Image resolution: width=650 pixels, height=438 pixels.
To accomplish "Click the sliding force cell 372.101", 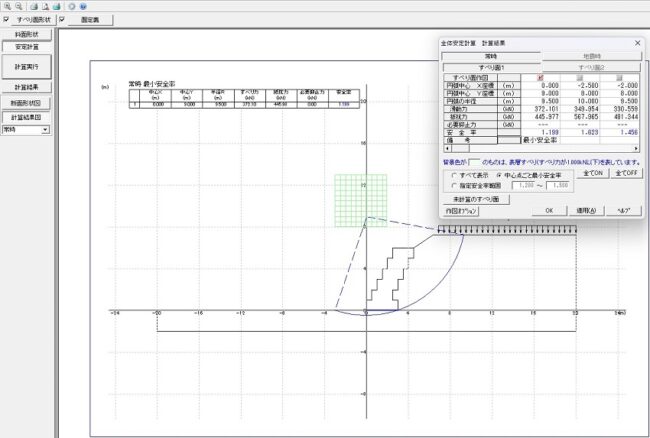I will coord(541,109).
